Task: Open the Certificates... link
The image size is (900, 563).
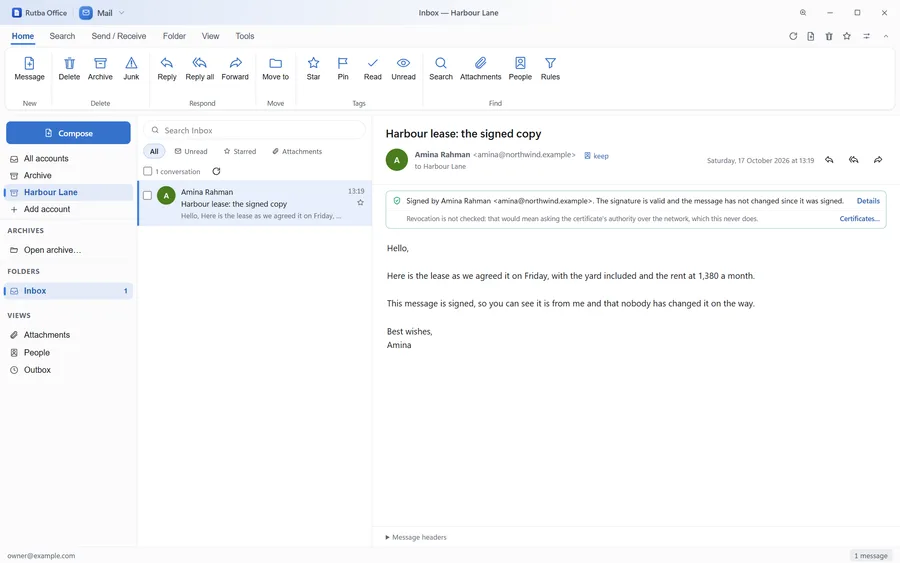Action: click(859, 219)
